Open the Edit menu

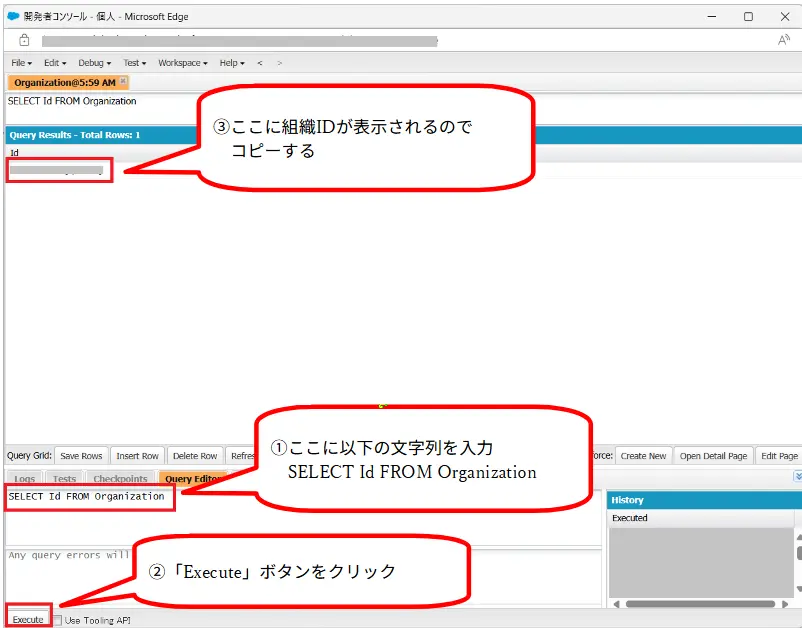(55, 62)
